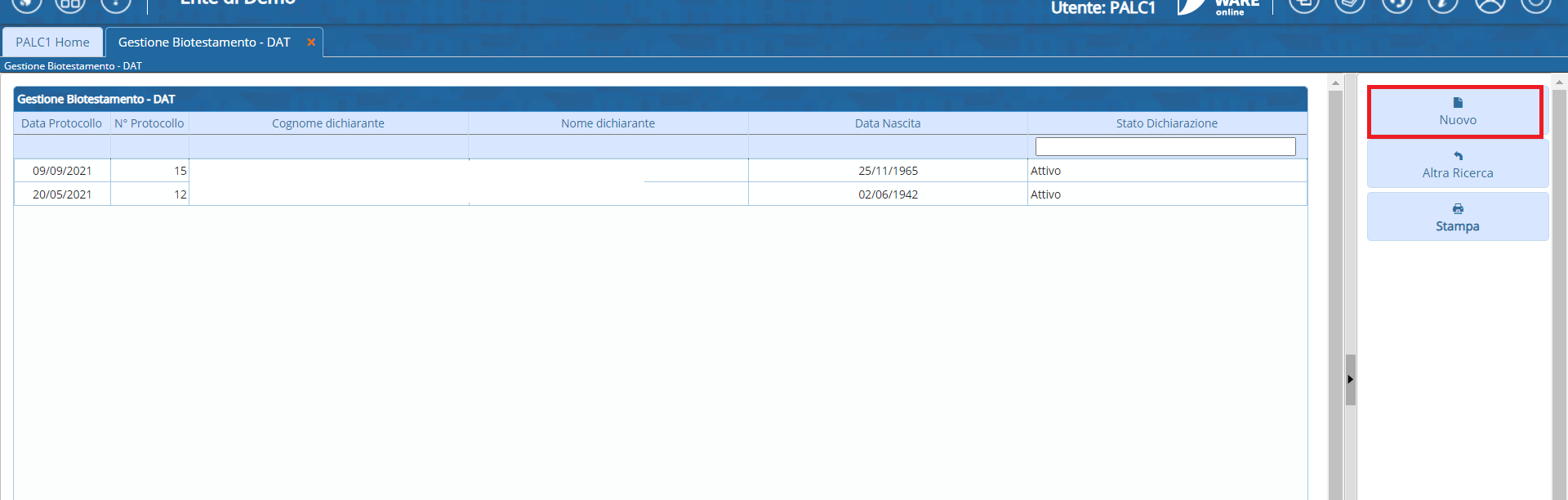Viewport: 1568px width, 500px height.
Task: Select the row dated 20/05/2021
Action: [661, 194]
